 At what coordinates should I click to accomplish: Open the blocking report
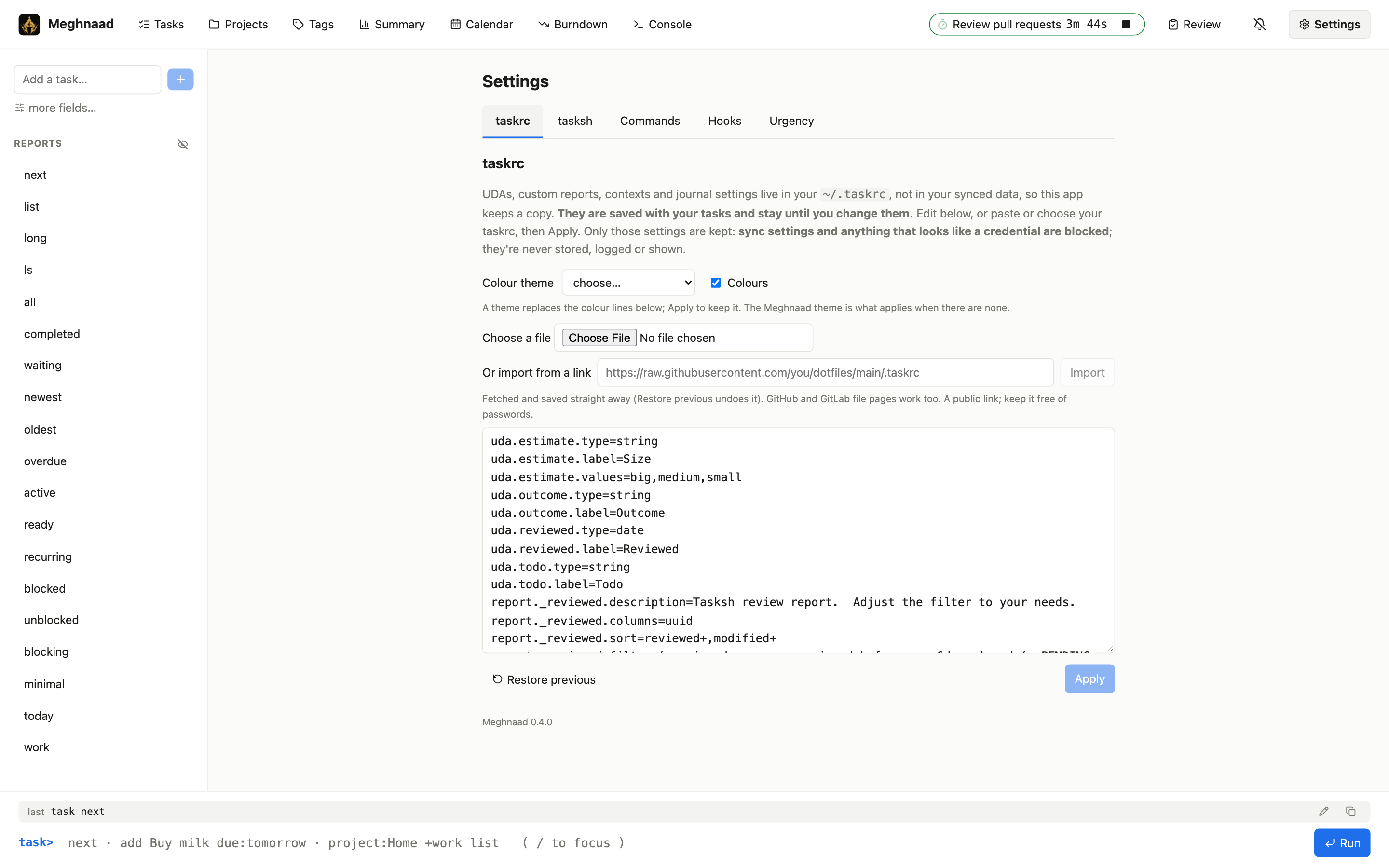[x=104, y=652]
